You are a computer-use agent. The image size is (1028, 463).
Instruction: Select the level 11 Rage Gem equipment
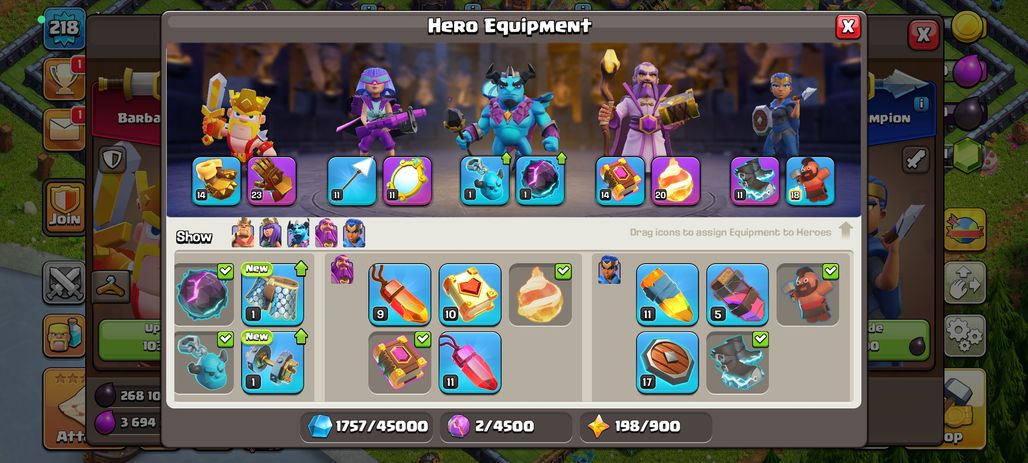pyautogui.click(x=469, y=363)
